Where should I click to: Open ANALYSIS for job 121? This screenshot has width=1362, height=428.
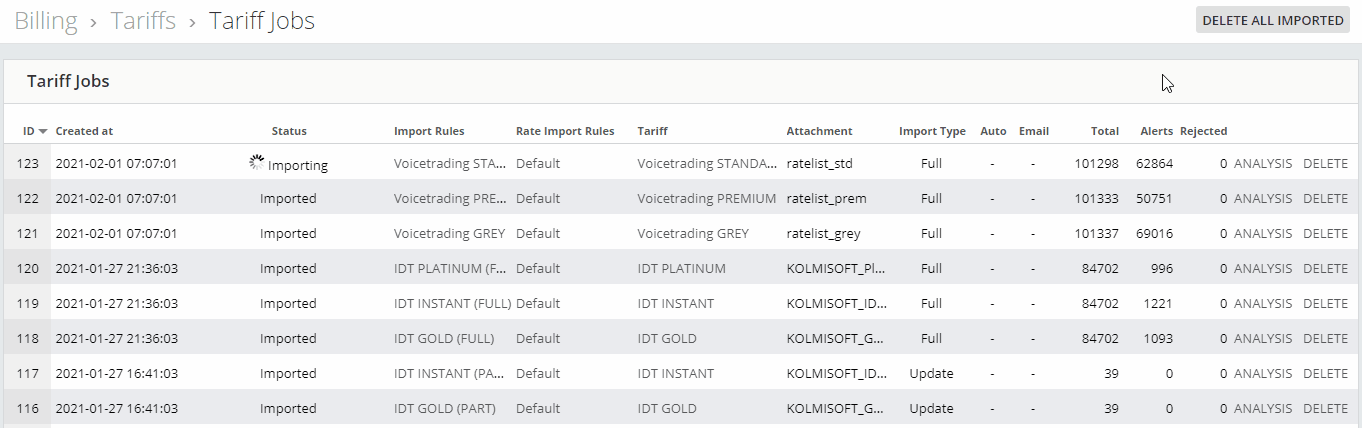tap(1262, 234)
